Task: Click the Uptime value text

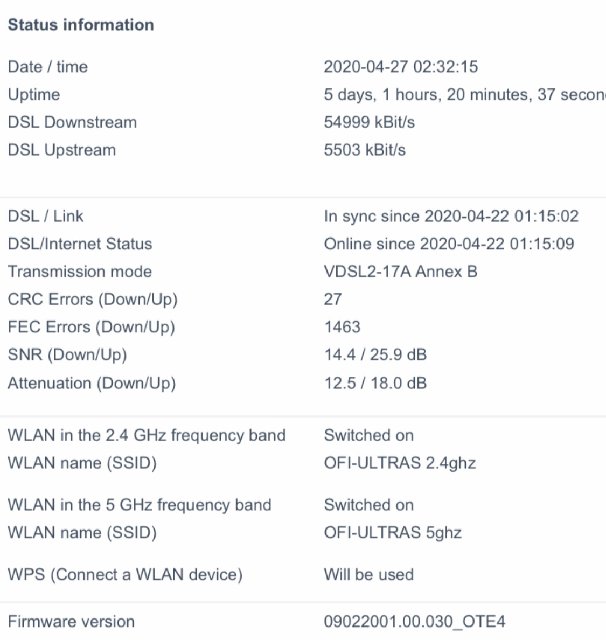Action: pos(465,95)
